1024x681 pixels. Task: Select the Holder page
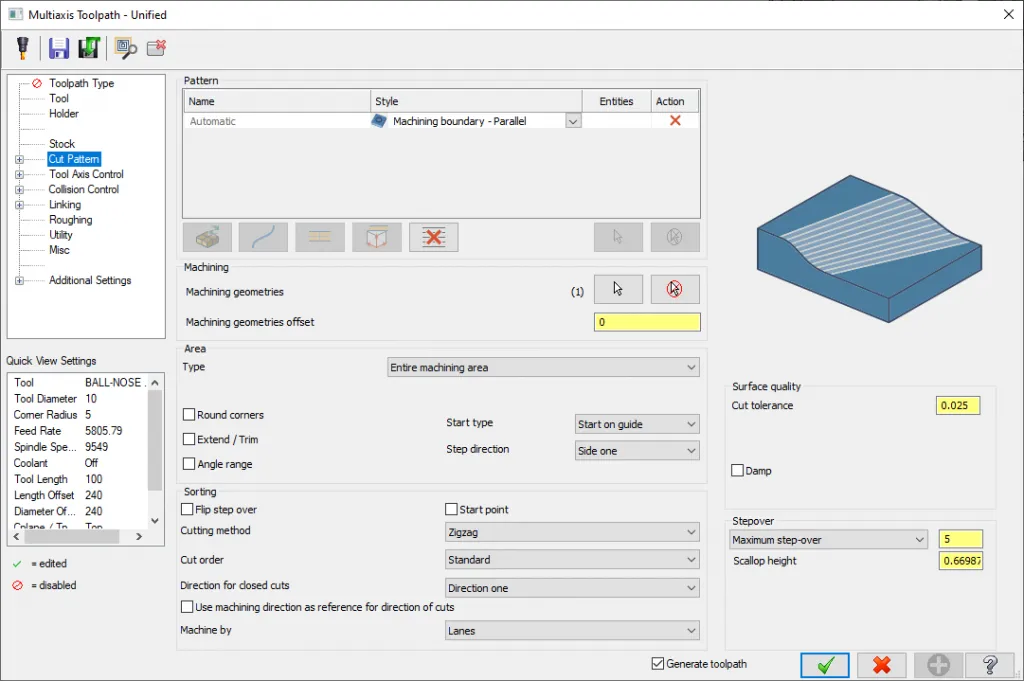(x=64, y=113)
